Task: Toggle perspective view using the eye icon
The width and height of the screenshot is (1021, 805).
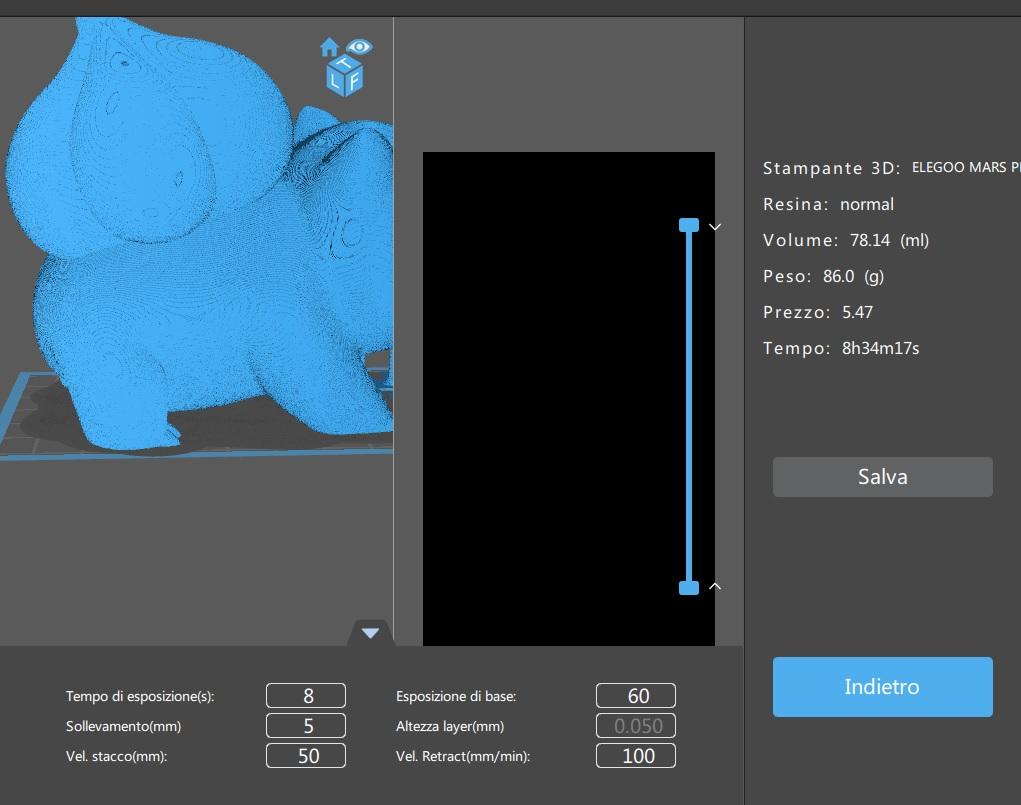Action: click(x=359, y=46)
